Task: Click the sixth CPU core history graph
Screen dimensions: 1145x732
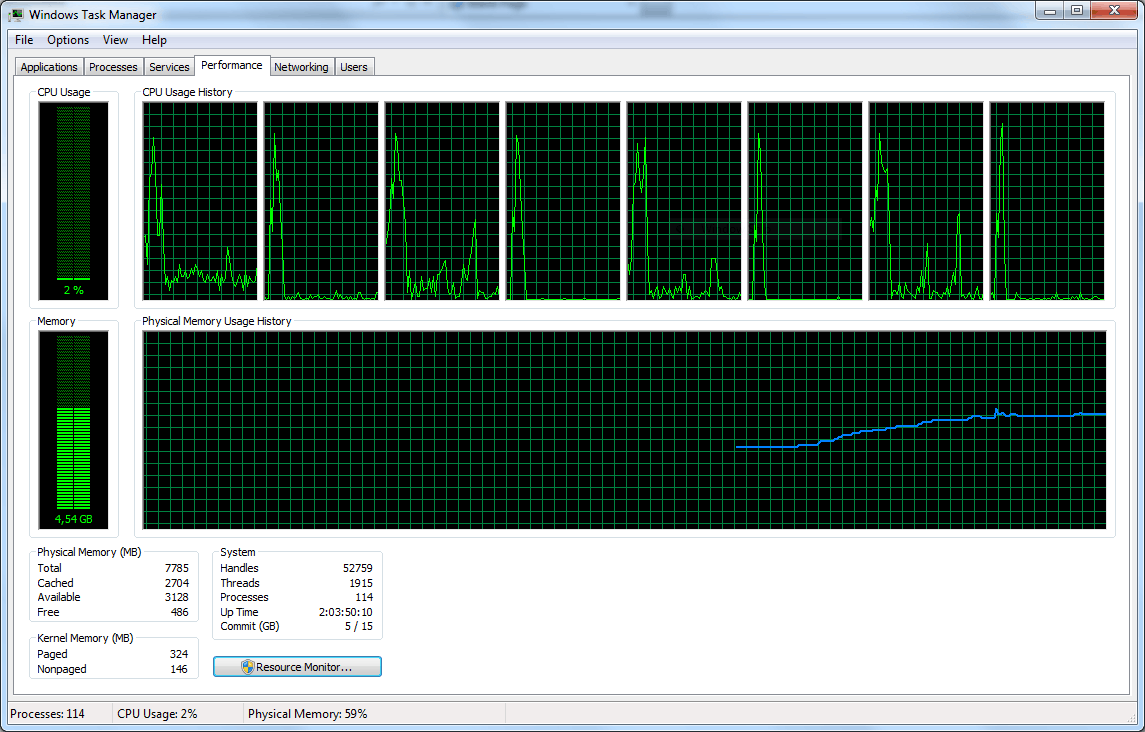Action: 805,201
